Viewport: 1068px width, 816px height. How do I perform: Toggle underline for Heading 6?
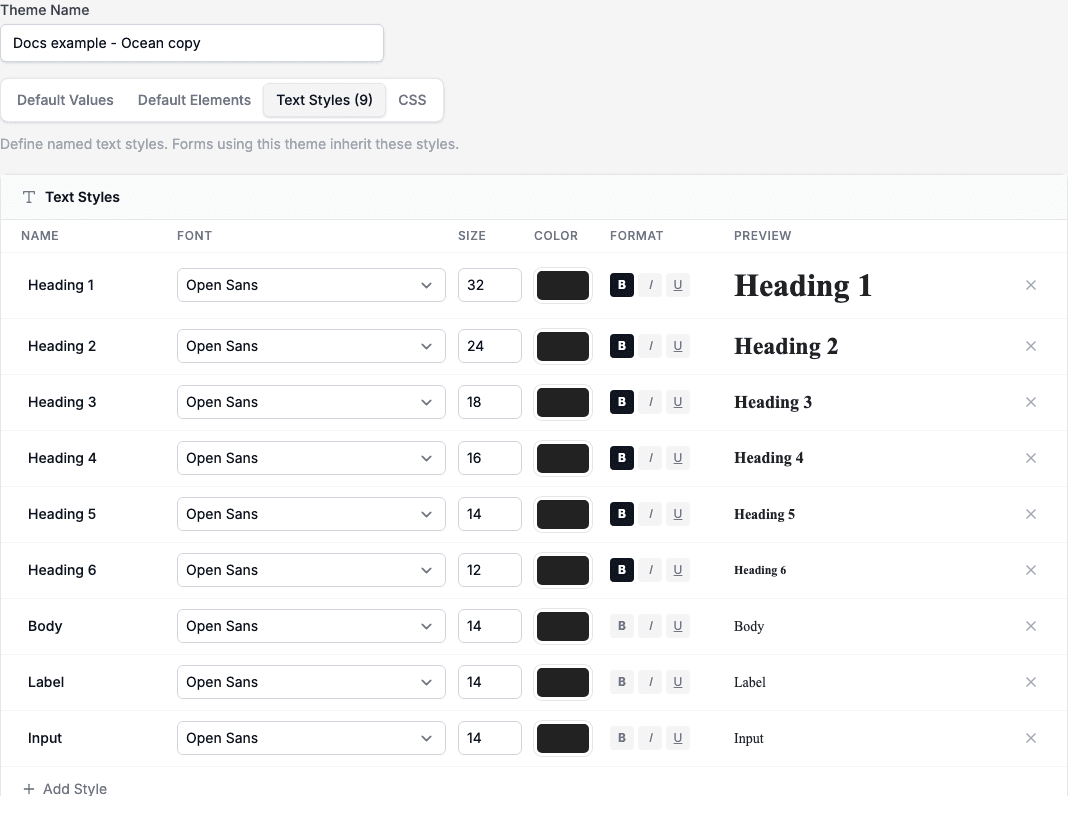pos(678,569)
